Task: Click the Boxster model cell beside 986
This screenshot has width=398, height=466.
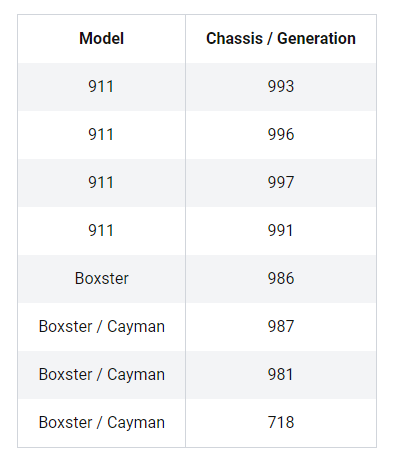Action: 102,279
